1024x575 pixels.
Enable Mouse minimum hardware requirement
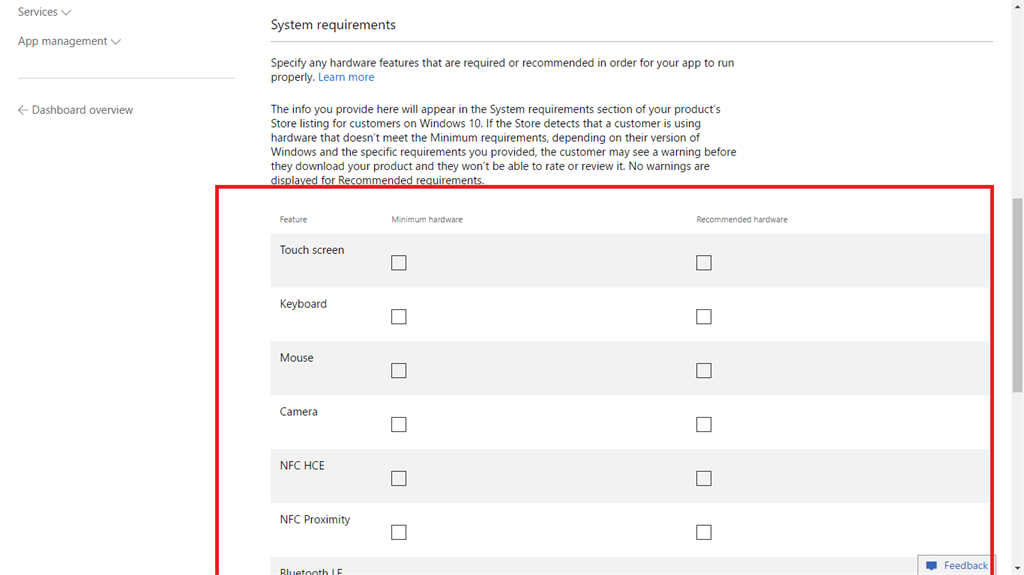point(399,371)
